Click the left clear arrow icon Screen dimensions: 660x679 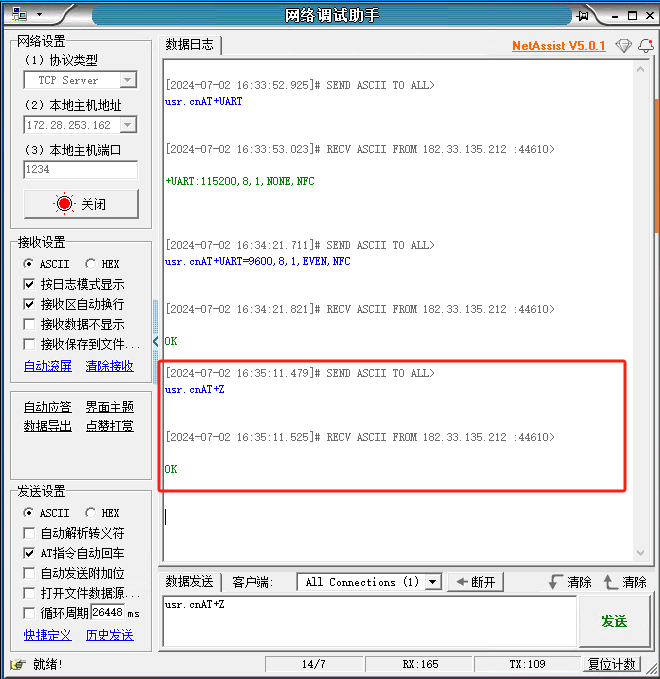pyautogui.click(x=555, y=582)
